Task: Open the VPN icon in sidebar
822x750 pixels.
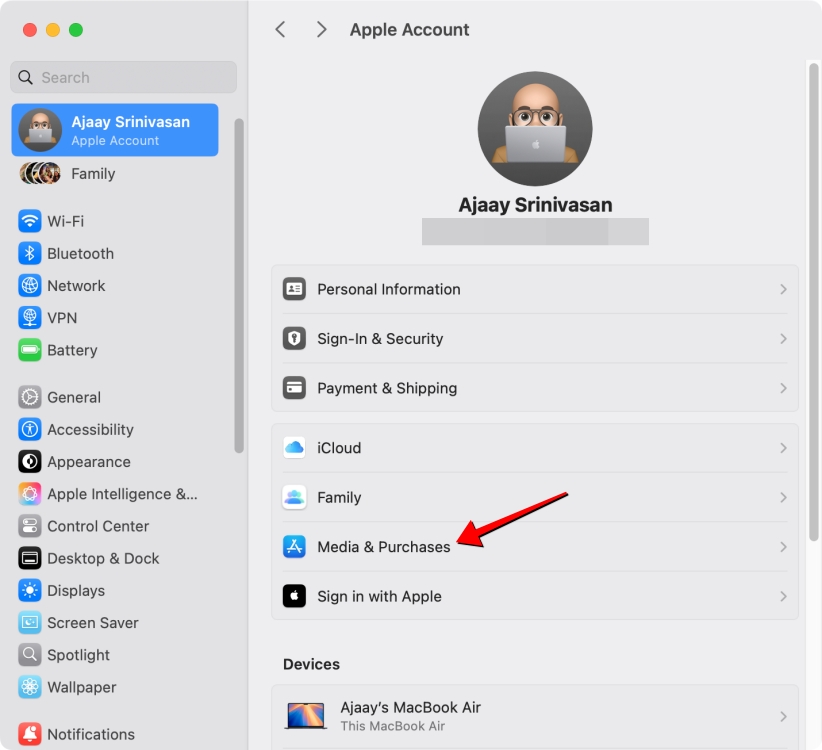Action: pos(30,318)
